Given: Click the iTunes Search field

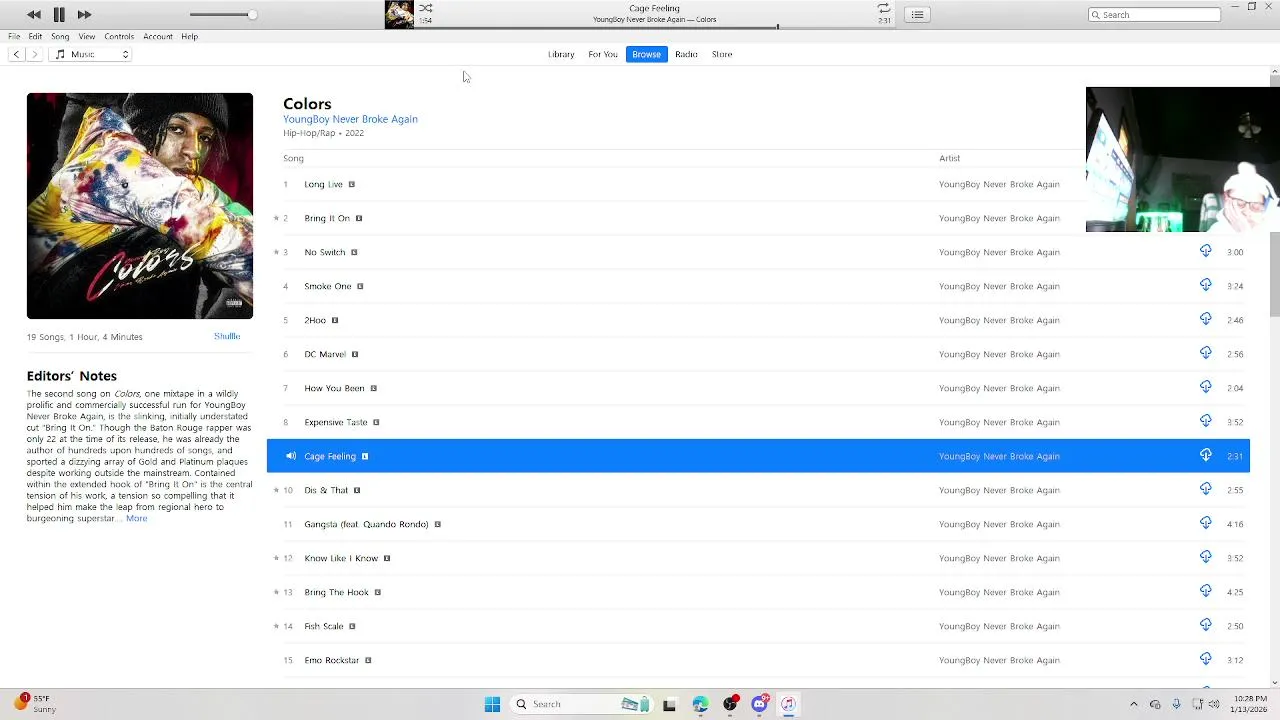Looking at the screenshot, I should [x=1154, y=14].
